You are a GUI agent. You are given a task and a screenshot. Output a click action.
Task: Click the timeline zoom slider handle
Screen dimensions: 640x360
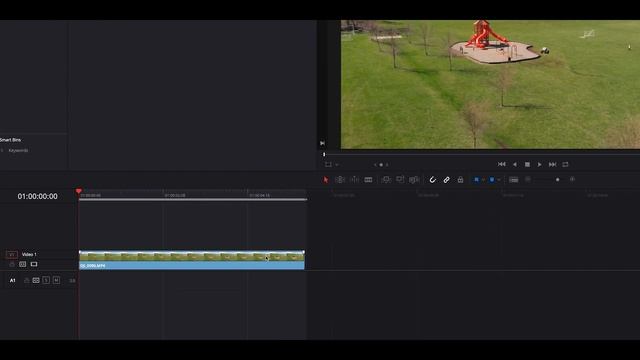(558, 180)
